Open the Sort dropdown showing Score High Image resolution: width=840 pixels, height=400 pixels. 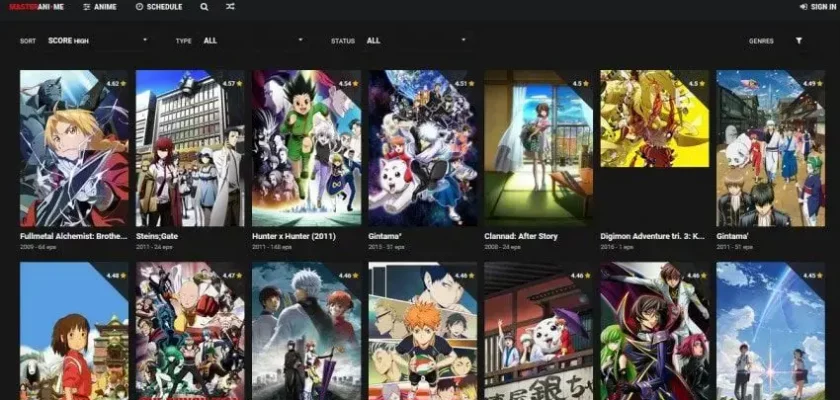97,41
